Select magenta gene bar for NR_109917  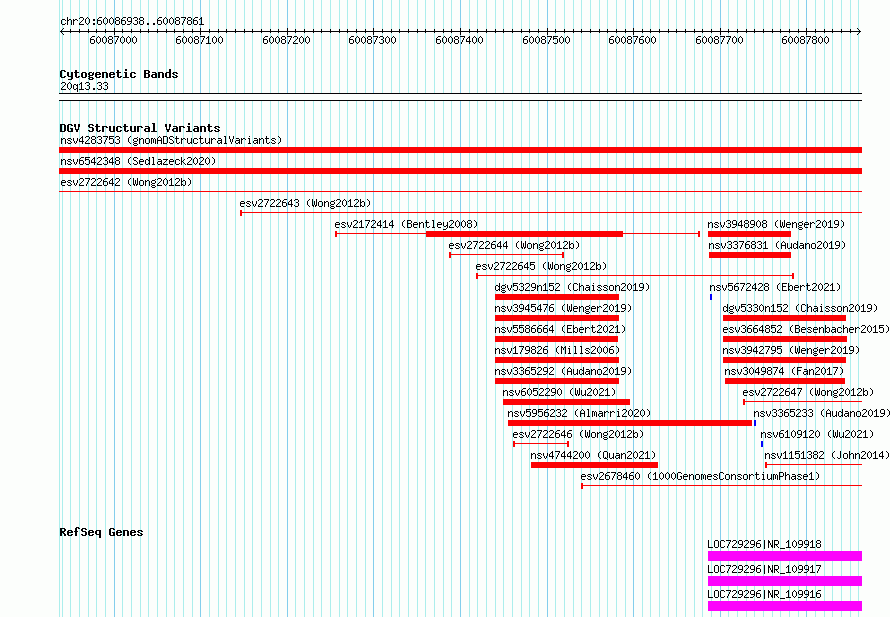785,581
